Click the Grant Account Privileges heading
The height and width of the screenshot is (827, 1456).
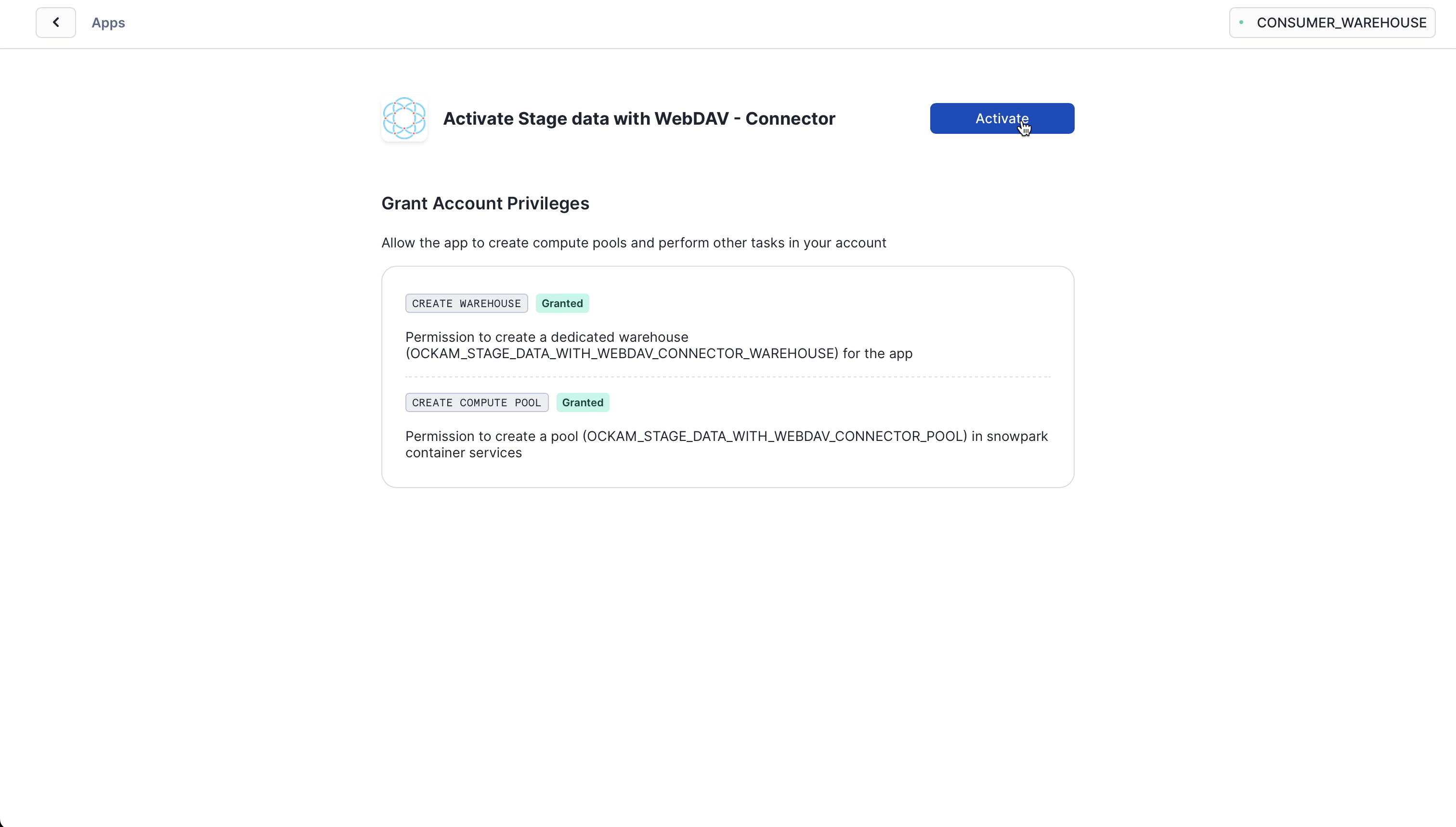(484, 203)
